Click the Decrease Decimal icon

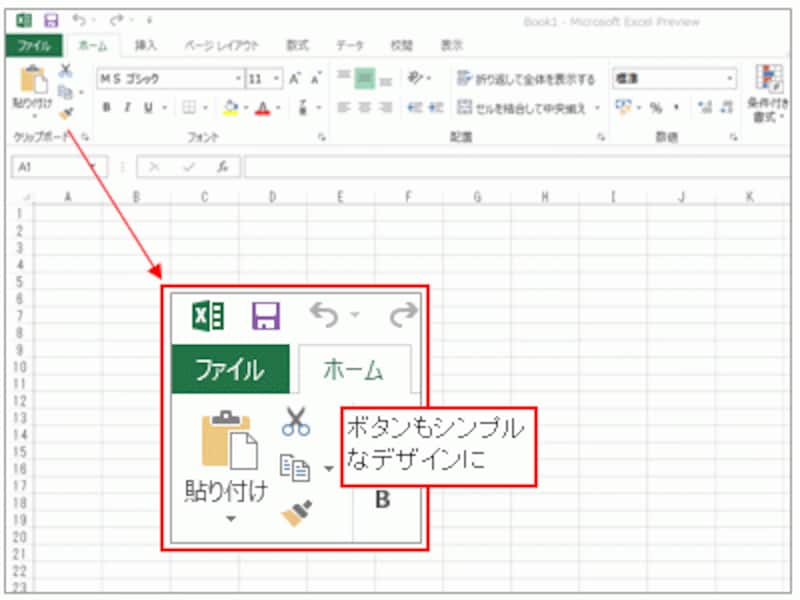[x=727, y=108]
